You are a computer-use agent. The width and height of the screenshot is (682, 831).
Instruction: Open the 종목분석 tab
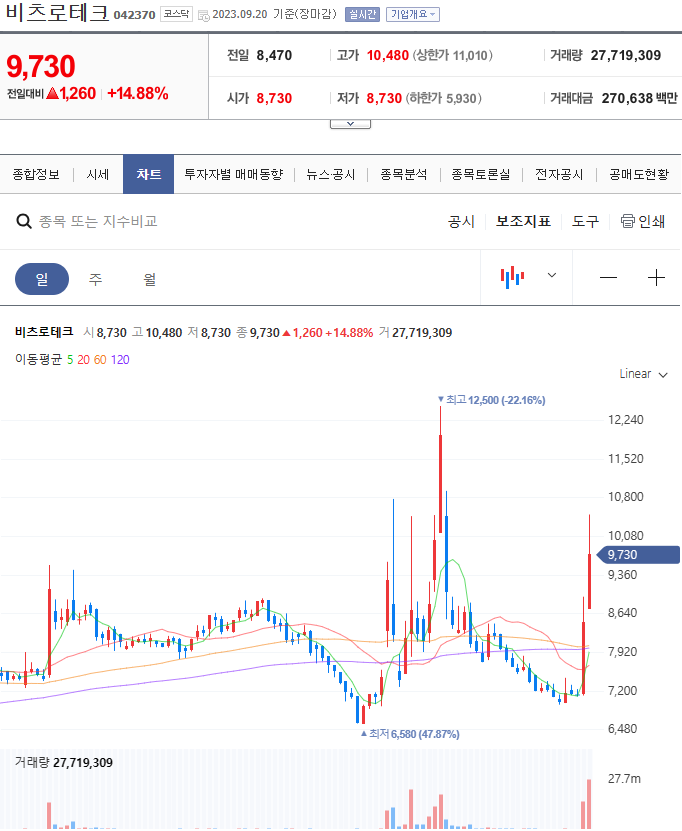coord(404,174)
